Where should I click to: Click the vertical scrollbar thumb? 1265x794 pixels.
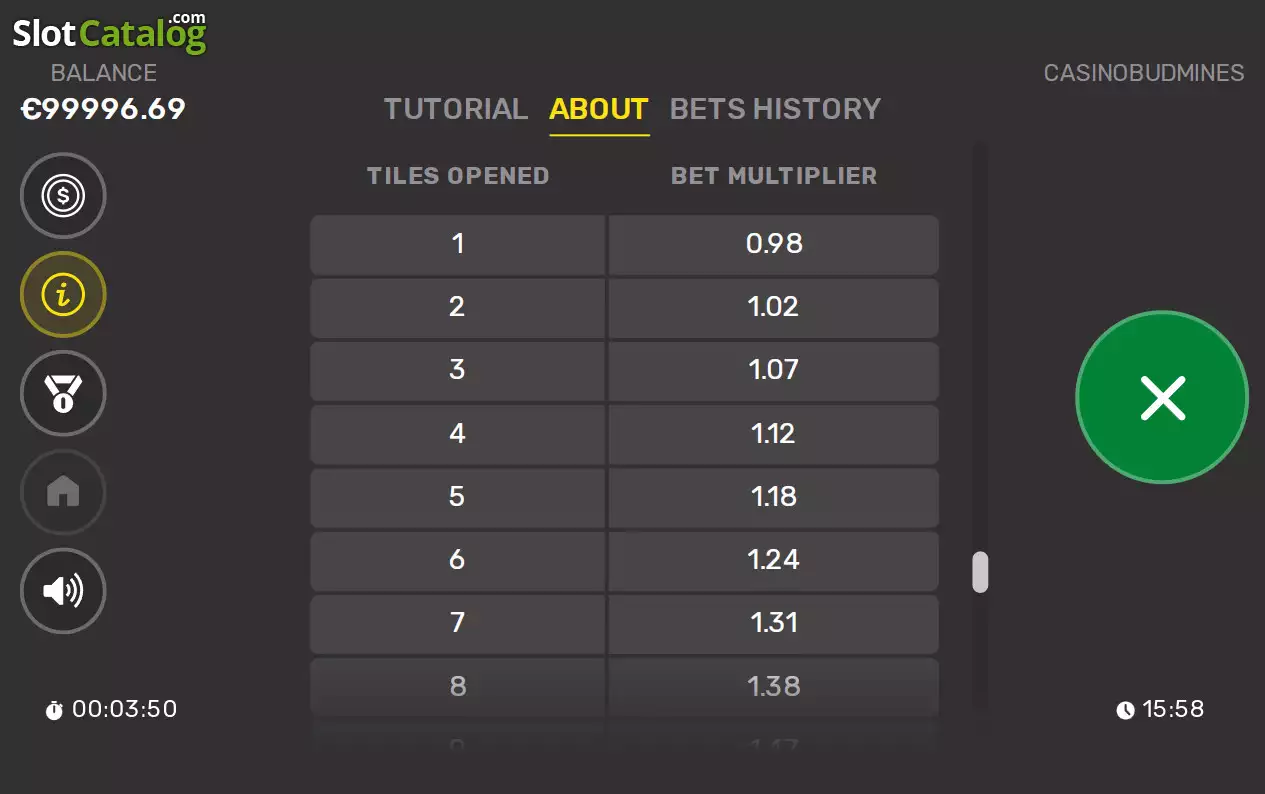pyautogui.click(x=980, y=572)
